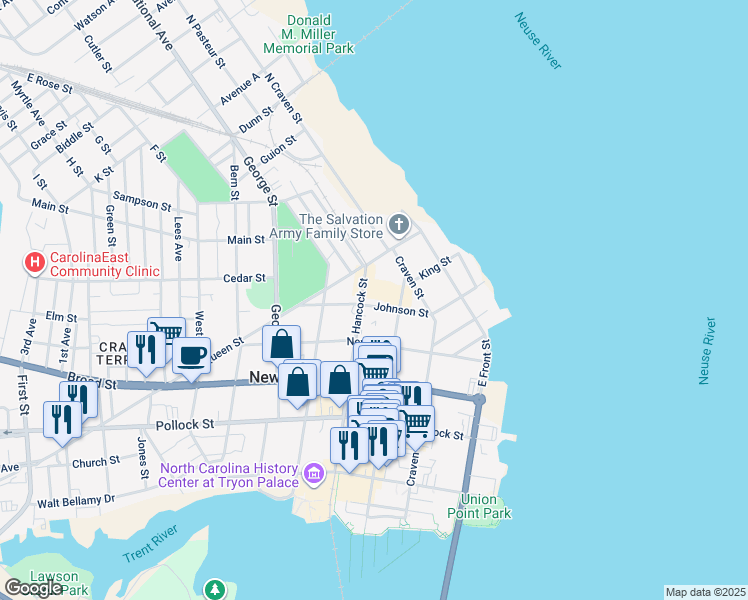Viewport: 748px width, 600px height.
Task: Open the restaurant marker beside the cafe marker
Action: [x=147, y=350]
